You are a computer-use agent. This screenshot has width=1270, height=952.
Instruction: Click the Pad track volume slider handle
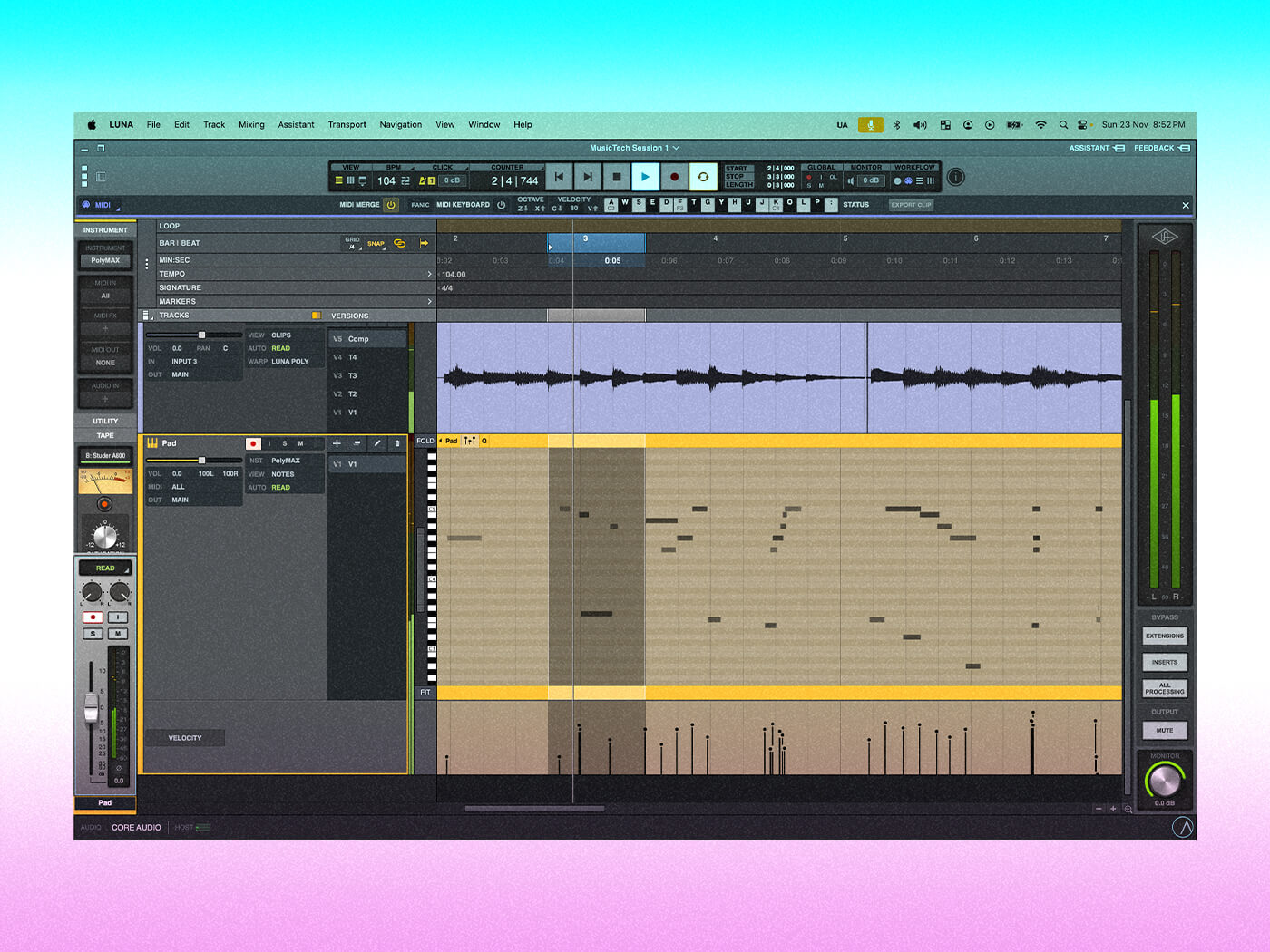point(201,461)
